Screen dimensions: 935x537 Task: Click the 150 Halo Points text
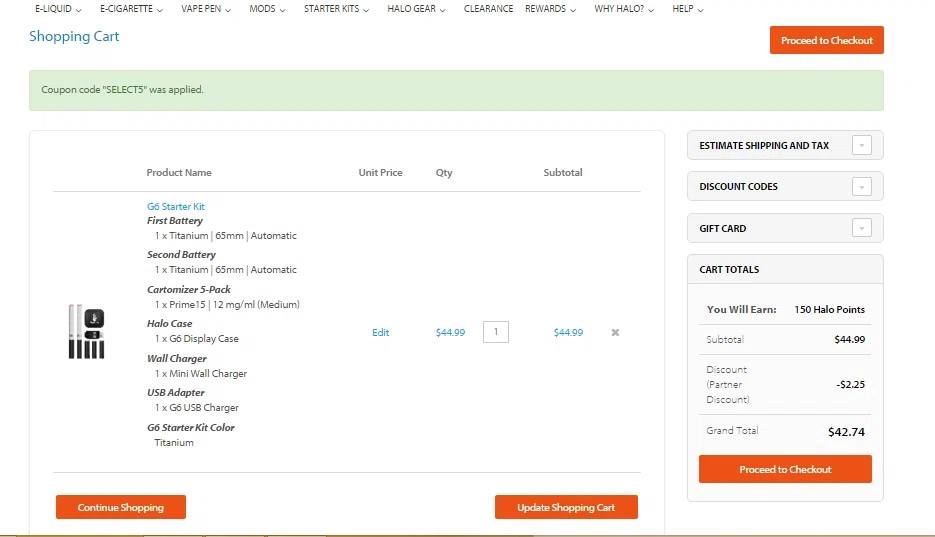[x=829, y=309]
